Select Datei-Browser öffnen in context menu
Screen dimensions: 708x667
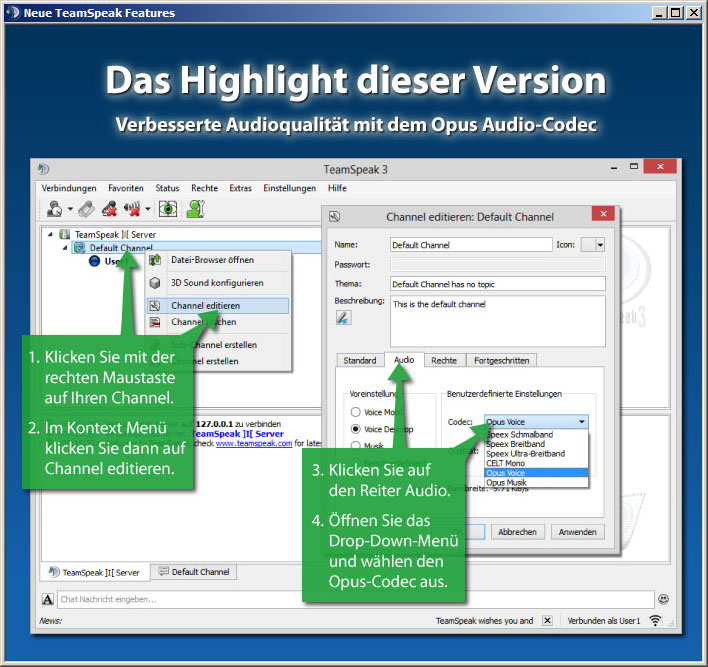[x=218, y=260]
